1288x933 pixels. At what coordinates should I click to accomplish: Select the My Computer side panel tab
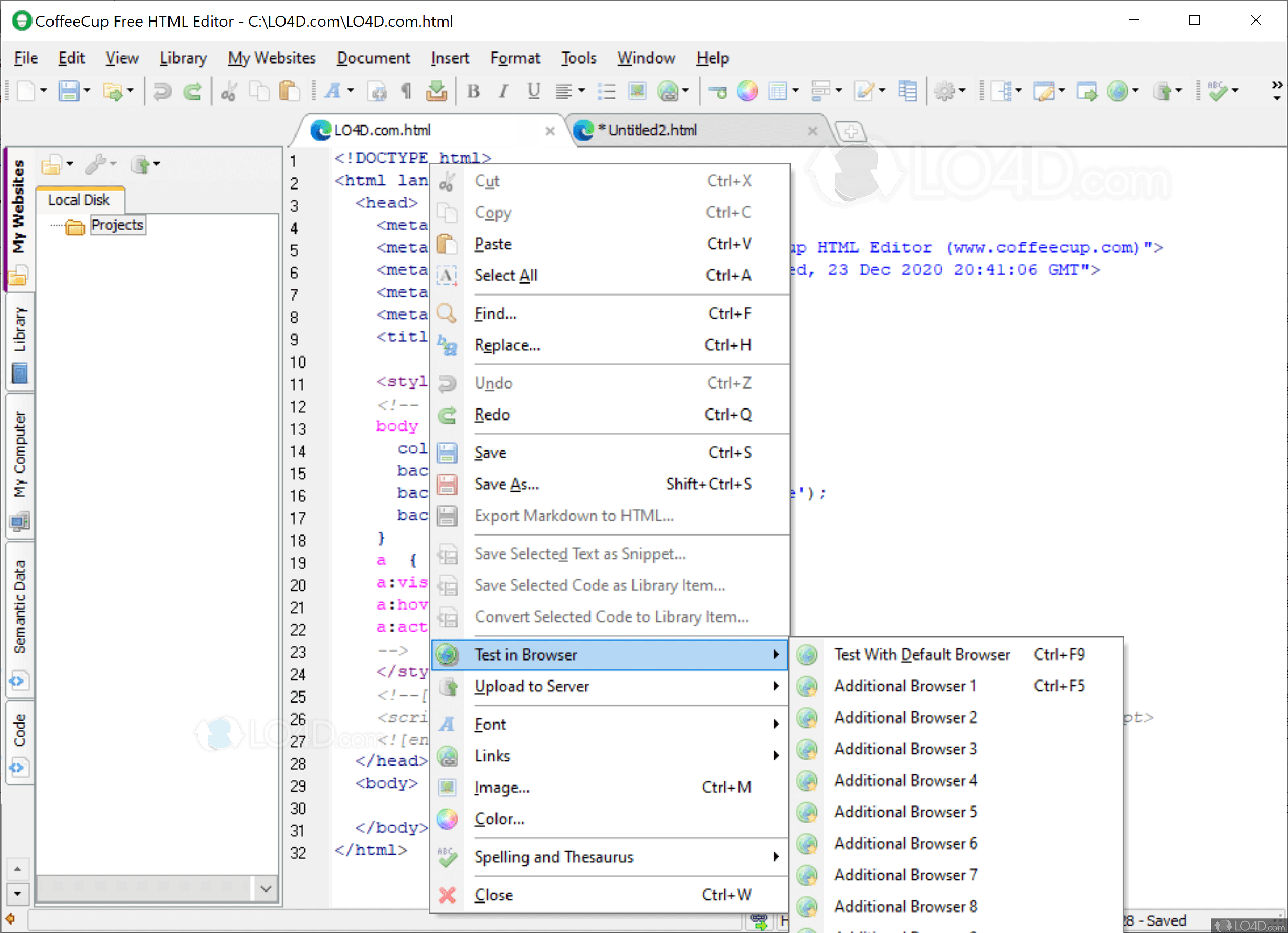pos(19,466)
